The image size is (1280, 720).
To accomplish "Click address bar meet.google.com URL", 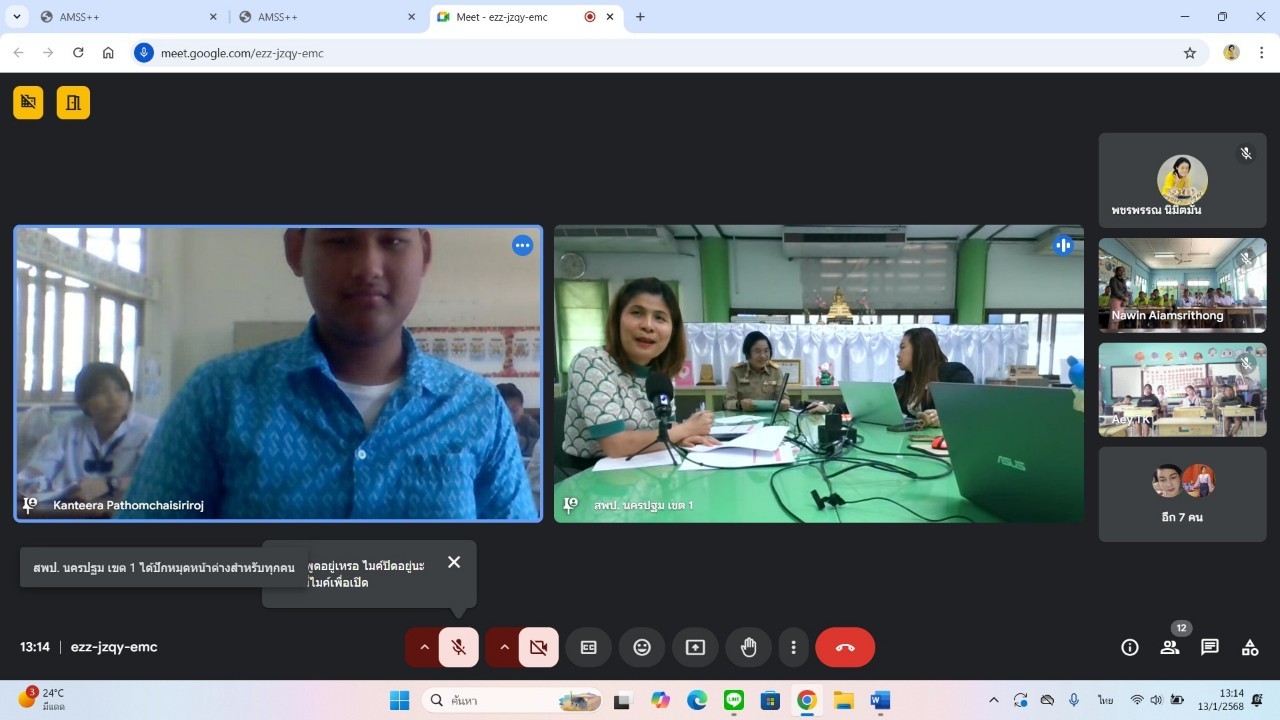I will click(x=243, y=53).
